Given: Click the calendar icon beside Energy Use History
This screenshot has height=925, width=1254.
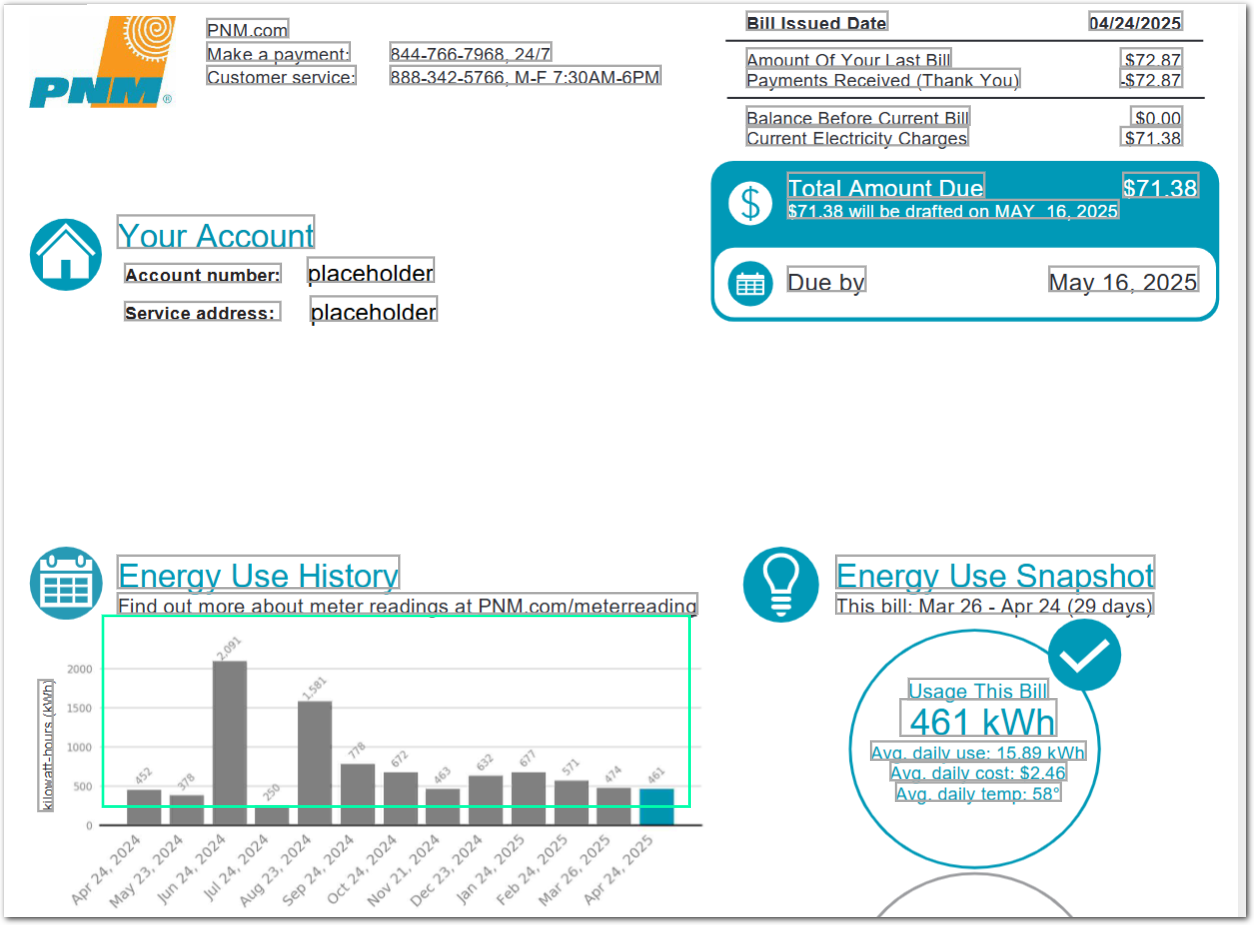Looking at the screenshot, I should coord(67,583).
